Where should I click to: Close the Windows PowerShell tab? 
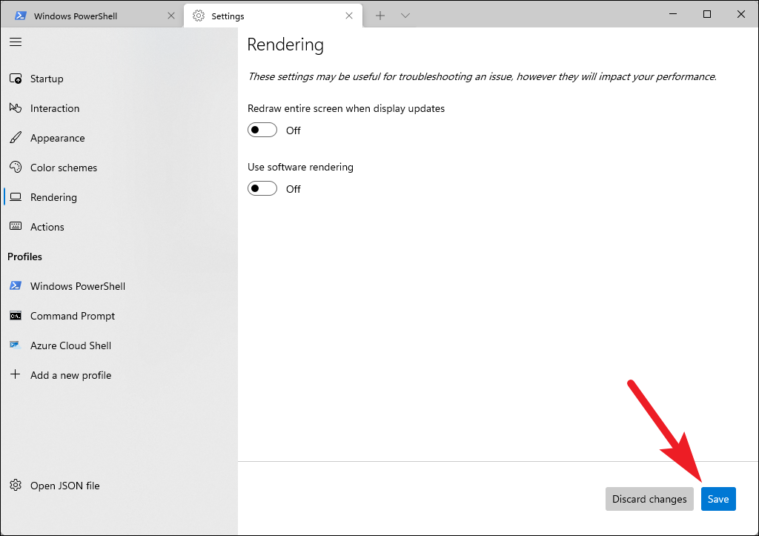click(171, 16)
